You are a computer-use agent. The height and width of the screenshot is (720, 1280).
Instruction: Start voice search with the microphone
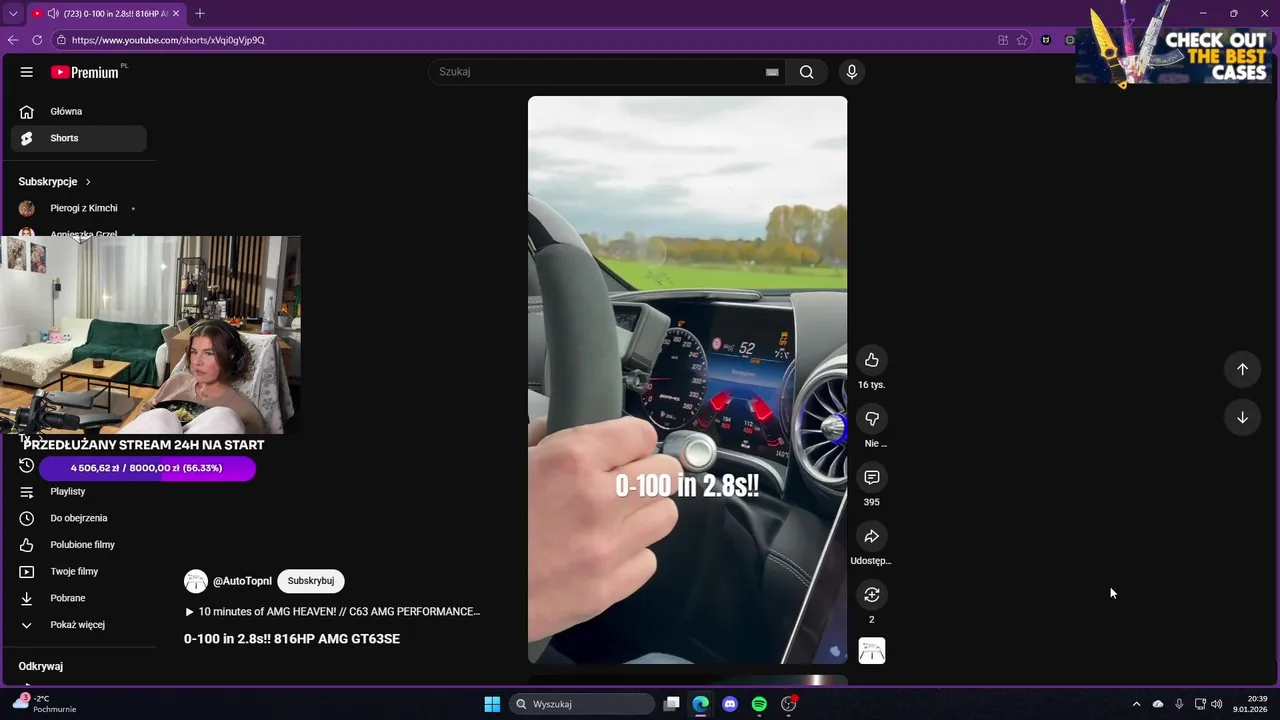tap(852, 72)
